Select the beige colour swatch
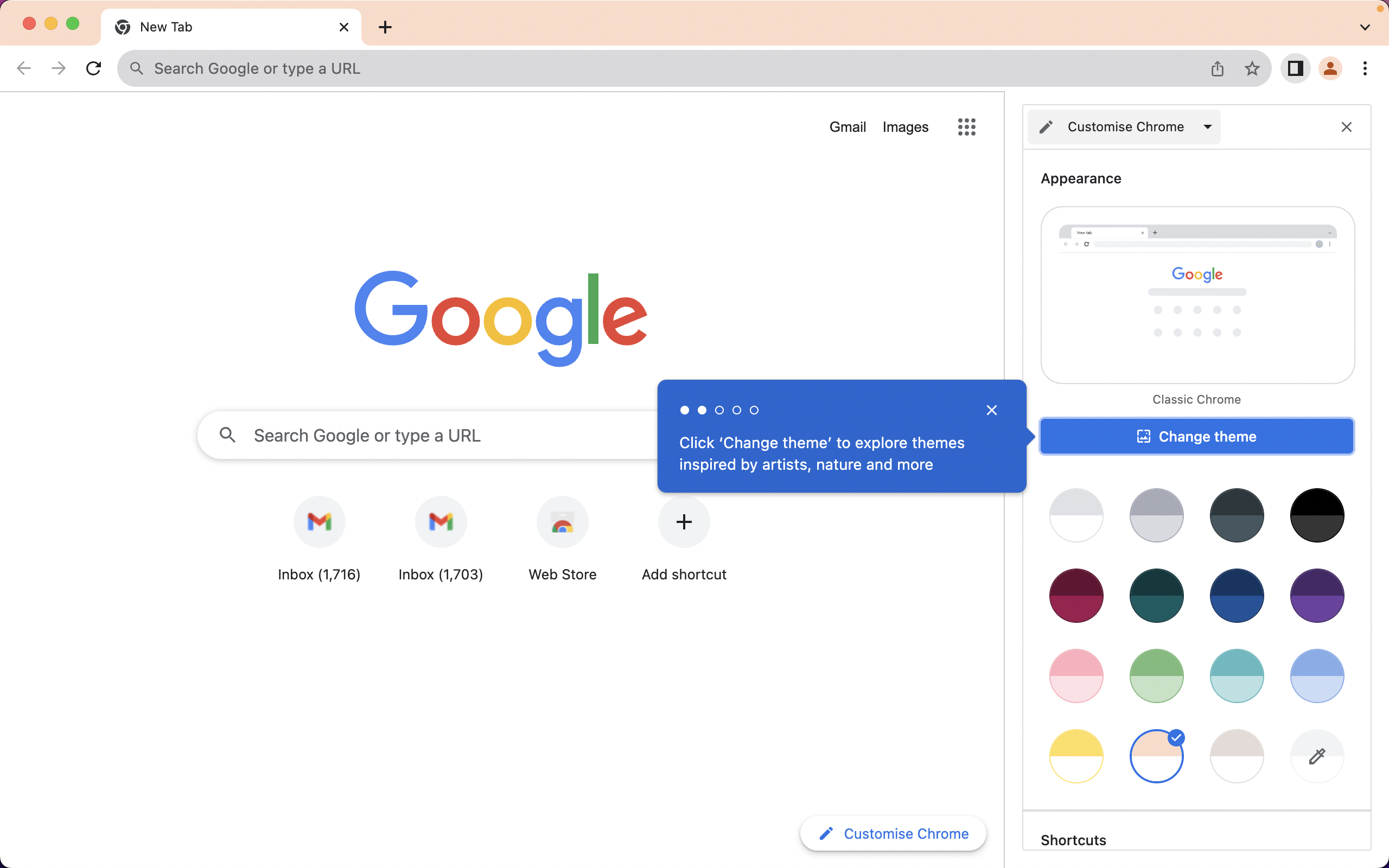 1237,756
